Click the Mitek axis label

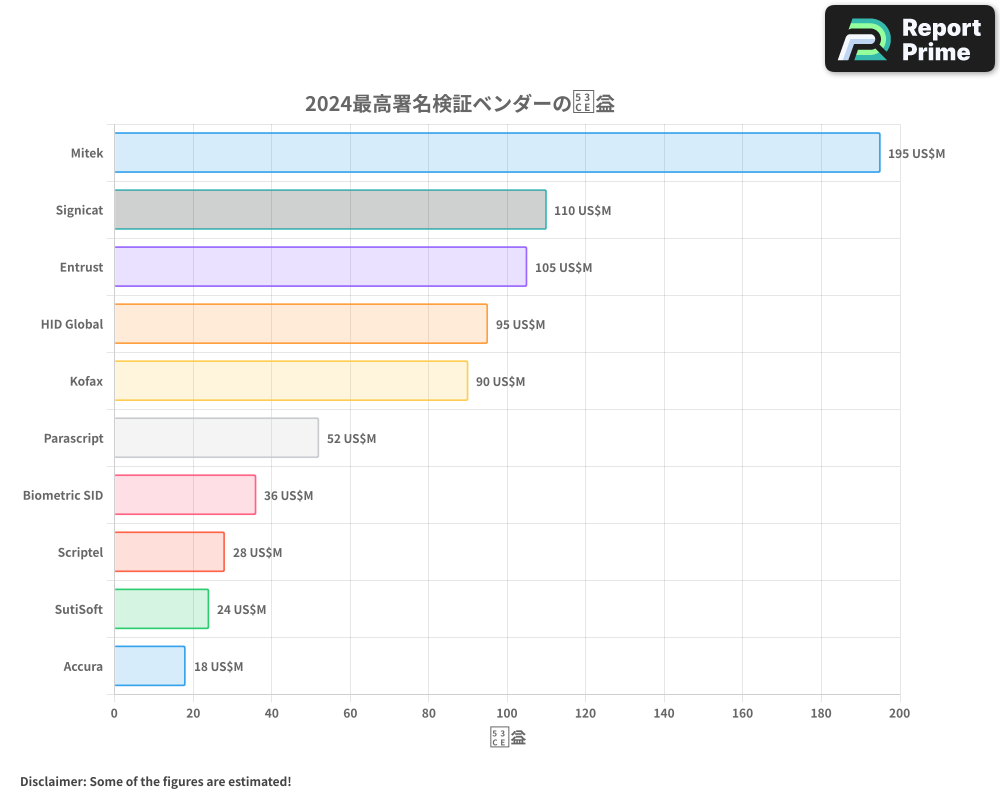pyautogui.click(x=87, y=153)
